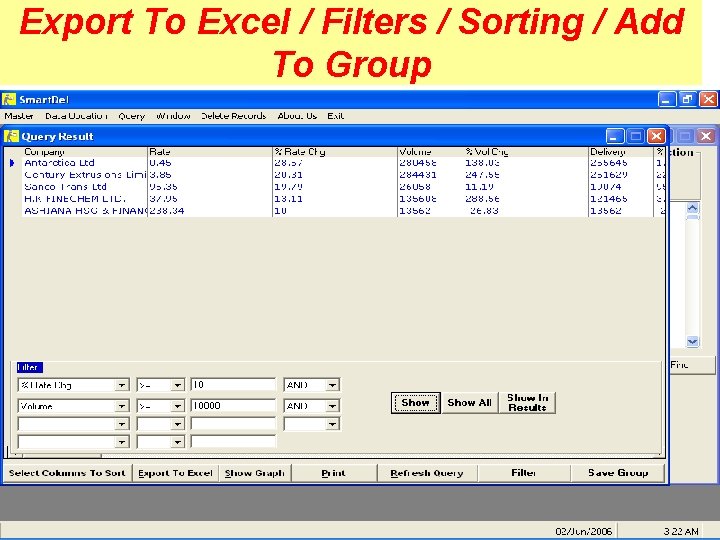Open the Master menu
The height and width of the screenshot is (540, 720).
click(x=19, y=116)
